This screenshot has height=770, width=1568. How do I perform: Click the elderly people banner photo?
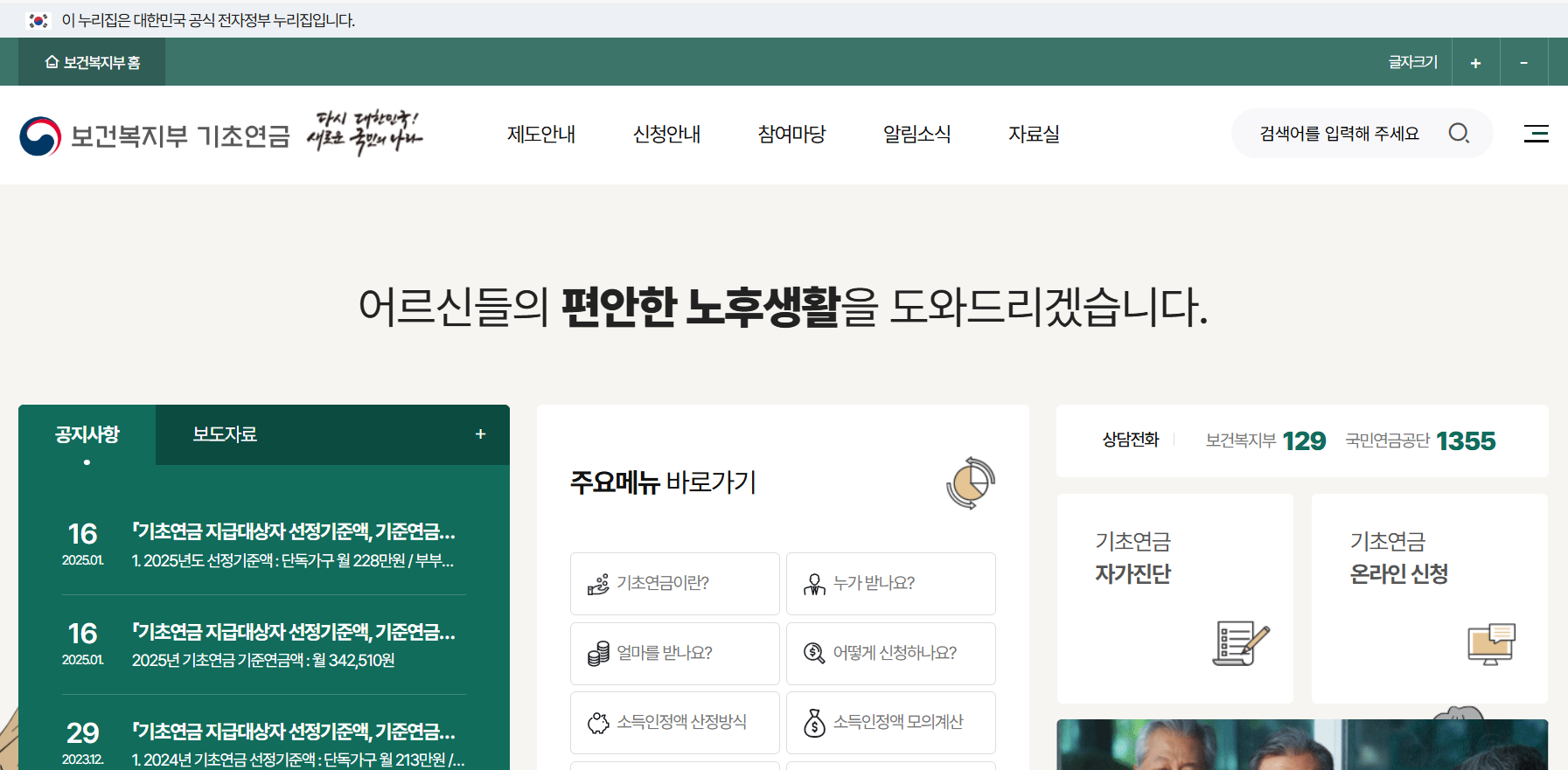[x=1302, y=745]
